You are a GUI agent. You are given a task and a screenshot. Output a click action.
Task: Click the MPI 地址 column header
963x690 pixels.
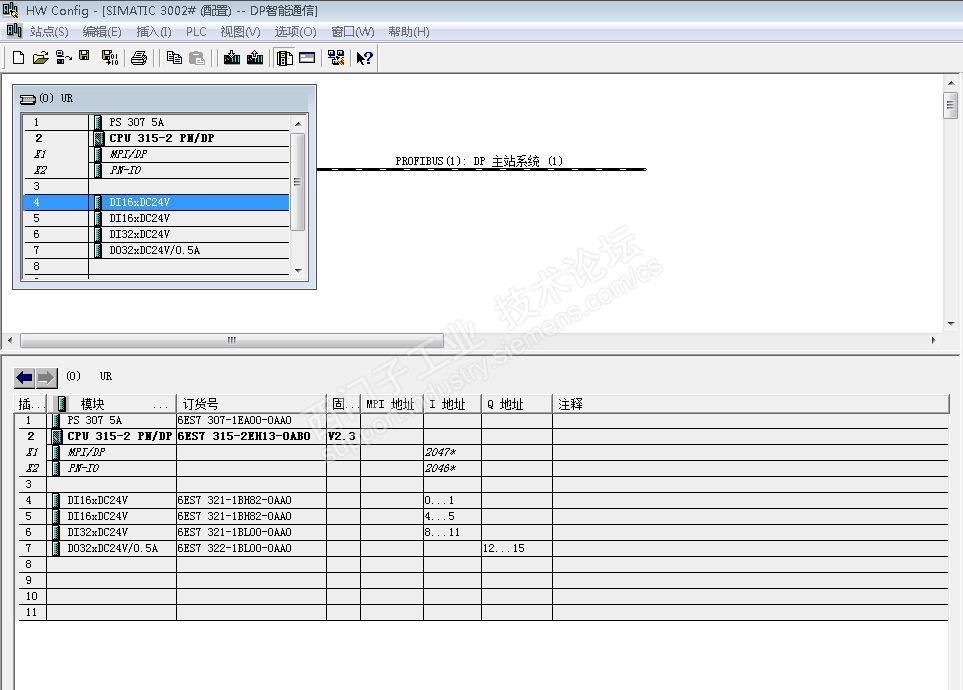[392, 404]
